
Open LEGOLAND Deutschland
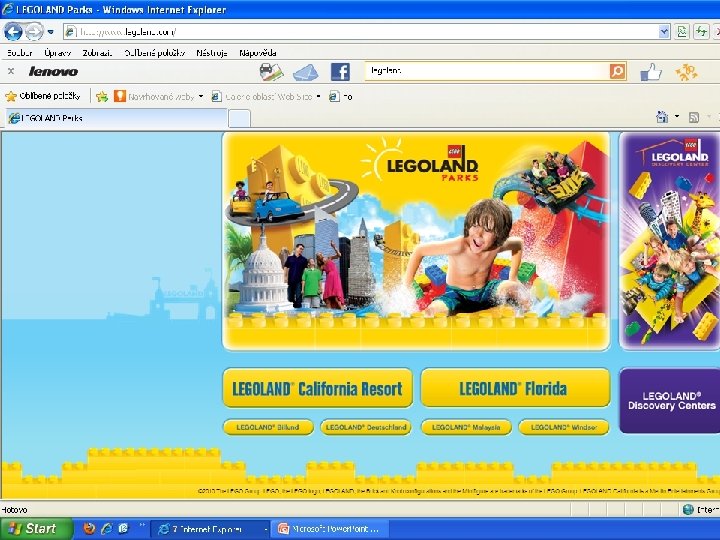tap(366, 427)
